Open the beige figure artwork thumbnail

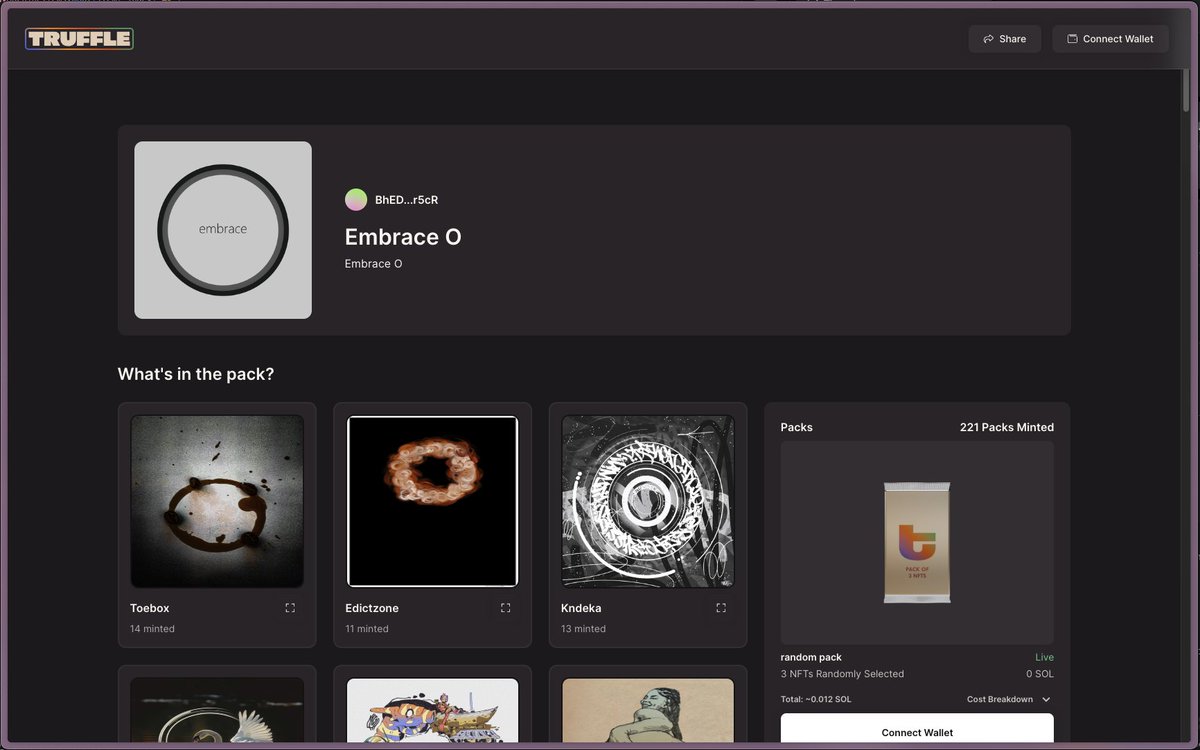pyautogui.click(x=648, y=710)
